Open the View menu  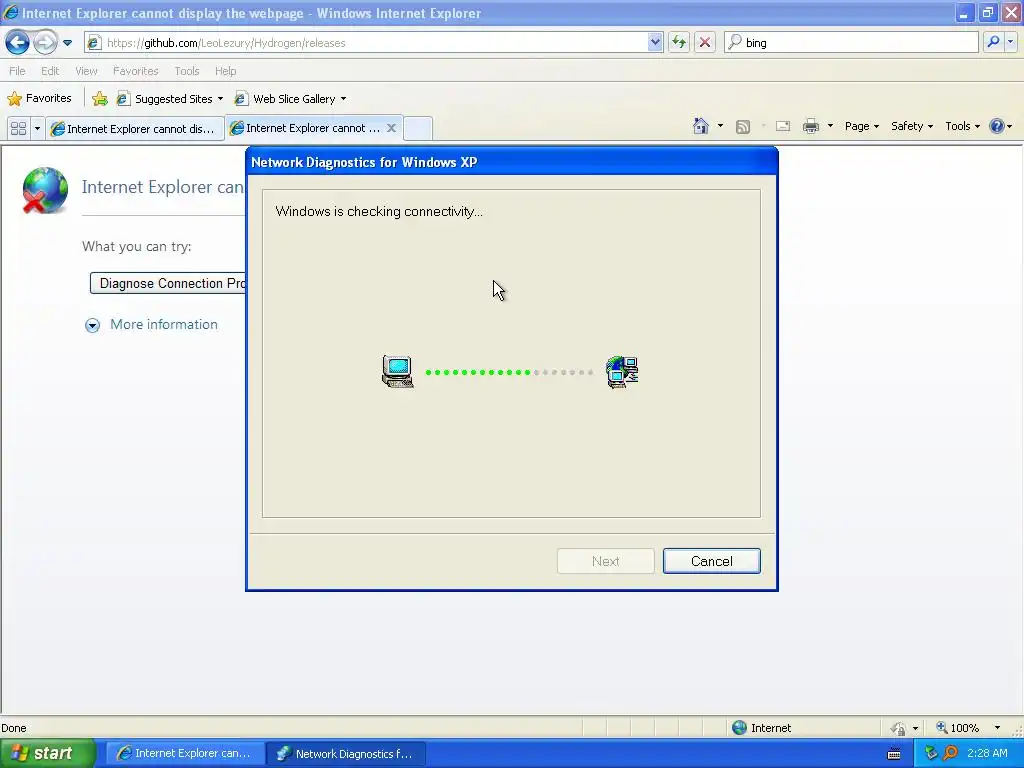(x=86, y=71)
